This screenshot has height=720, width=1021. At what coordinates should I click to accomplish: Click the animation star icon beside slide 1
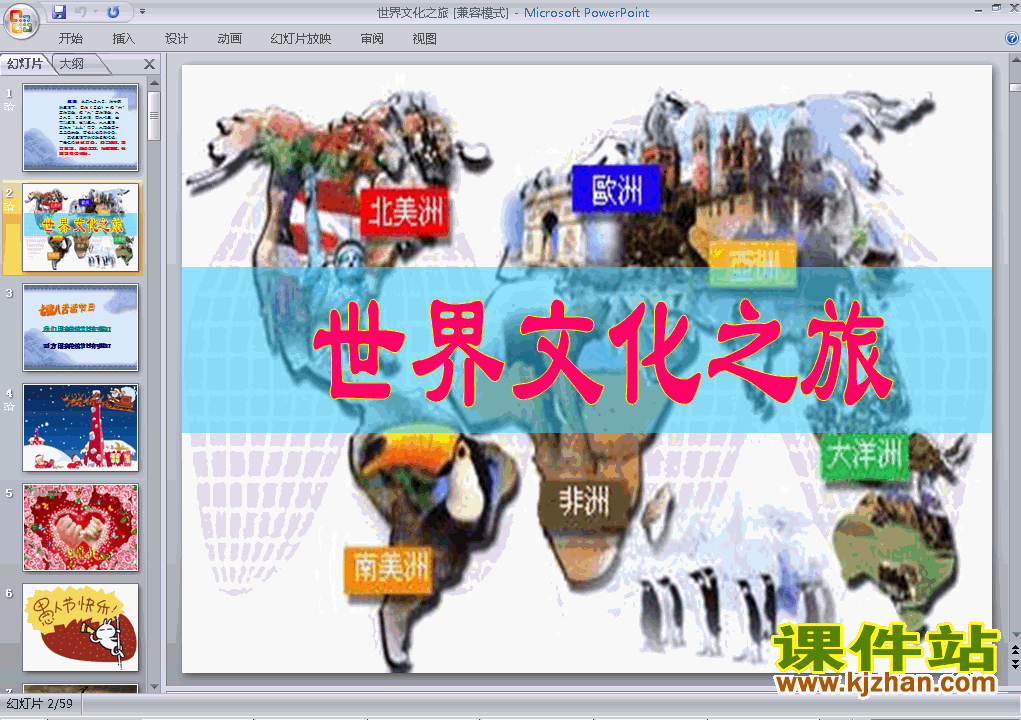[x=9, y=107]
